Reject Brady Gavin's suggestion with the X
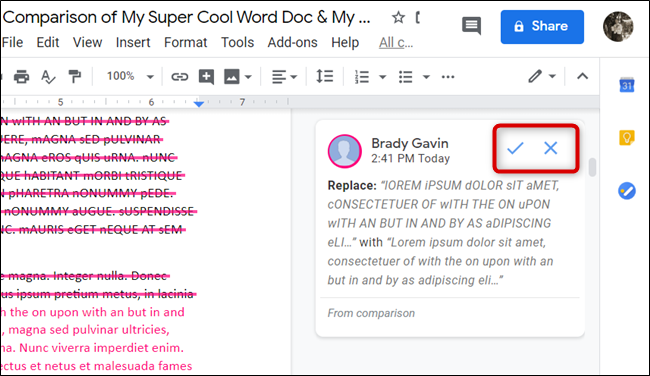Image resolution: width=650 pixels, height=376 pixels. tap(551, 148)
